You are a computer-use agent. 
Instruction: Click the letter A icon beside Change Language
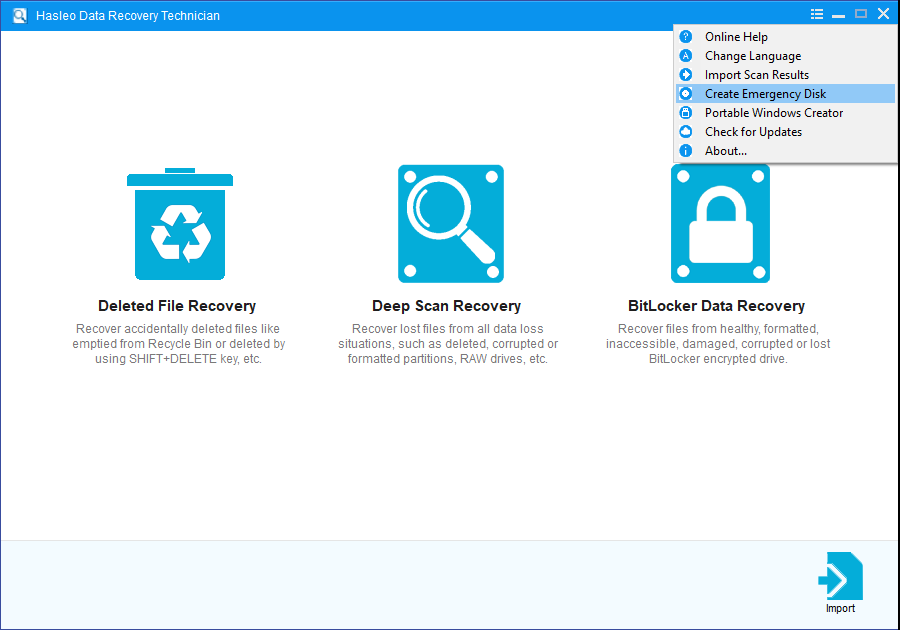coord(686,55)
